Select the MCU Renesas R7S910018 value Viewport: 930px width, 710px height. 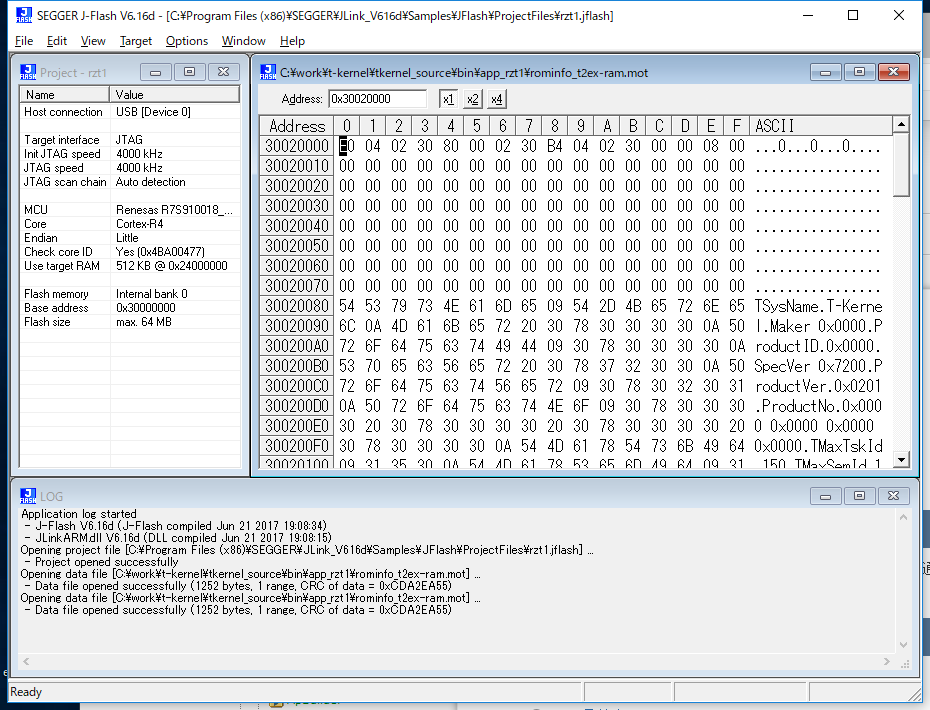[x=174, y=210]
